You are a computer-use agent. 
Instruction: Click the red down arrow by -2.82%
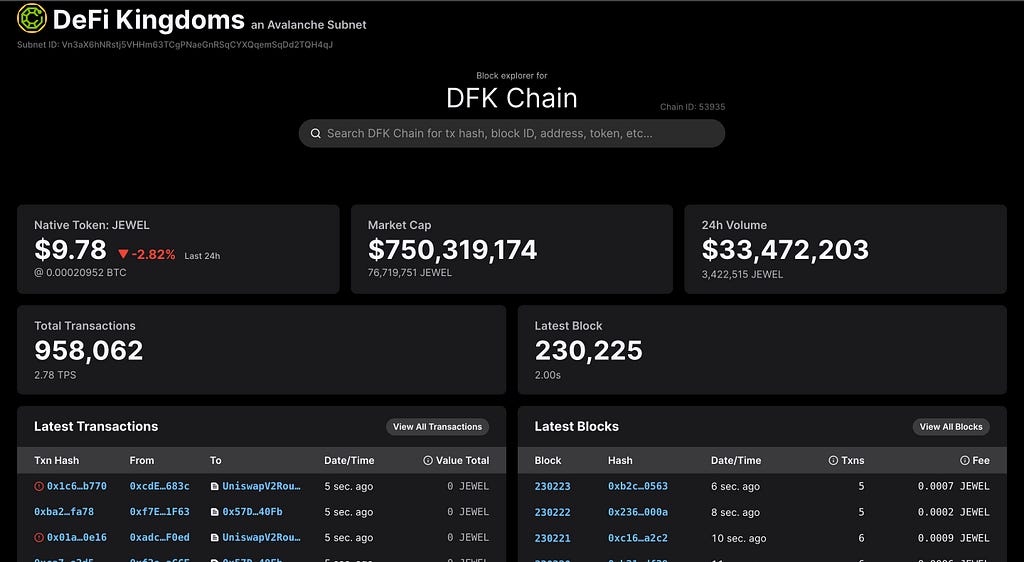123,254
